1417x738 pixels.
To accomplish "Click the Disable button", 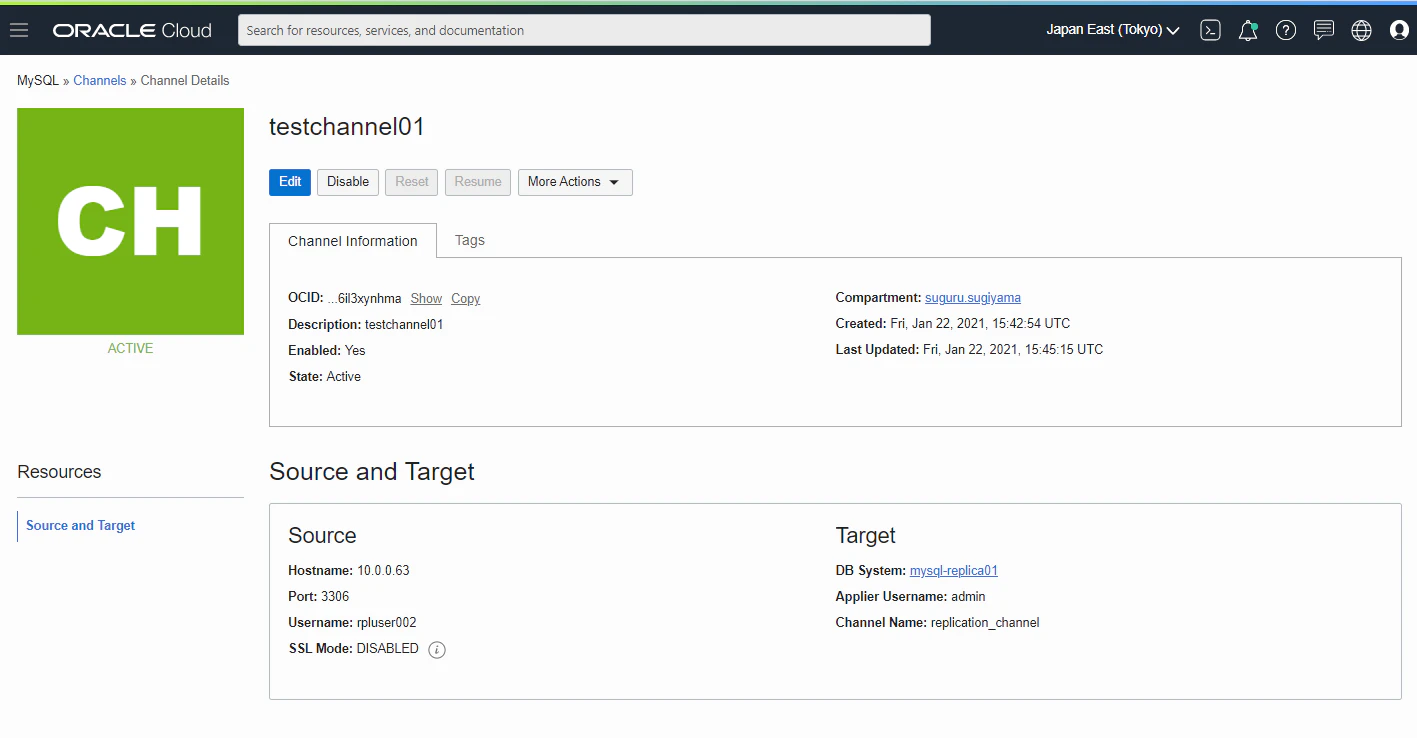I will (x=348, y=182).
